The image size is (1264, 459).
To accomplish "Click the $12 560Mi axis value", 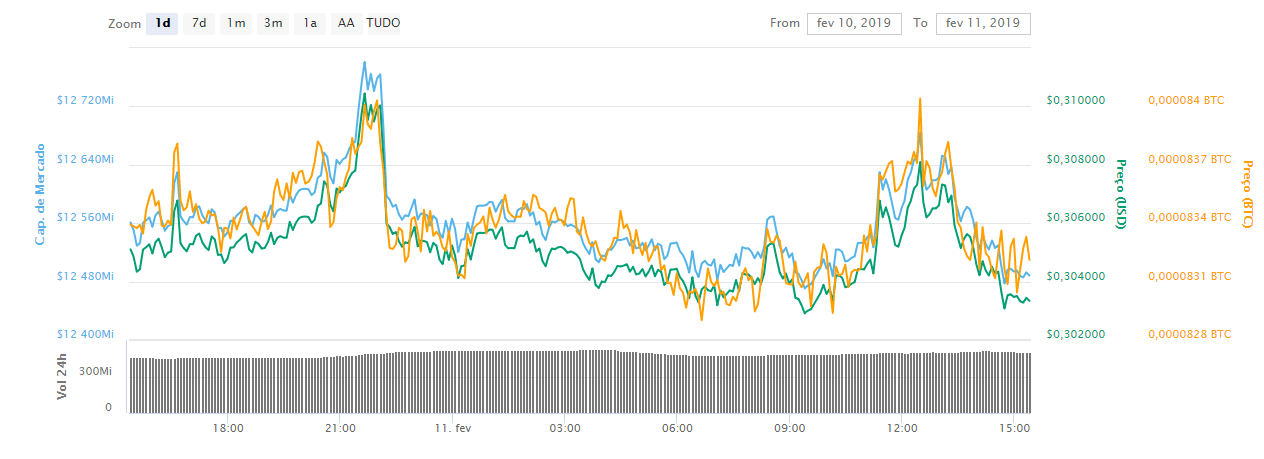I will (86, 217).
